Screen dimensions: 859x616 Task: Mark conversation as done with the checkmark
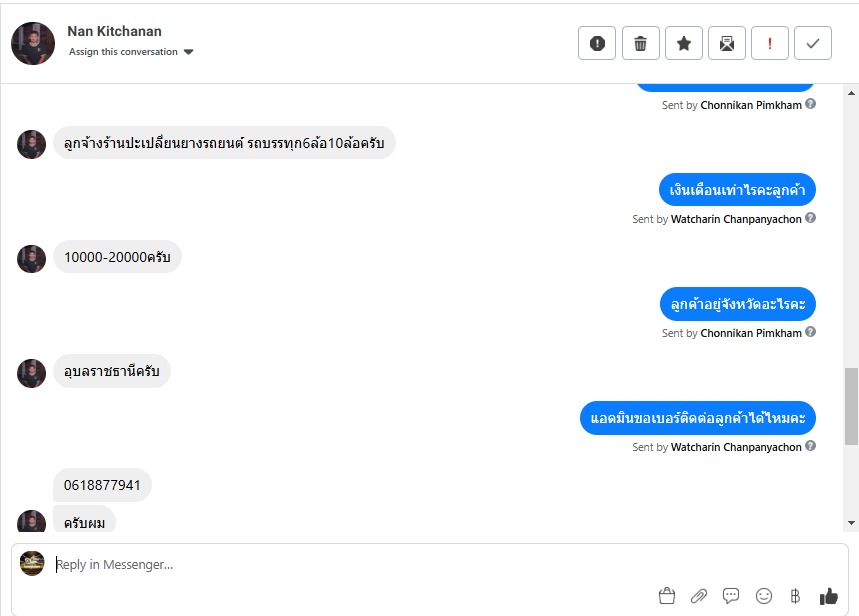813,43
